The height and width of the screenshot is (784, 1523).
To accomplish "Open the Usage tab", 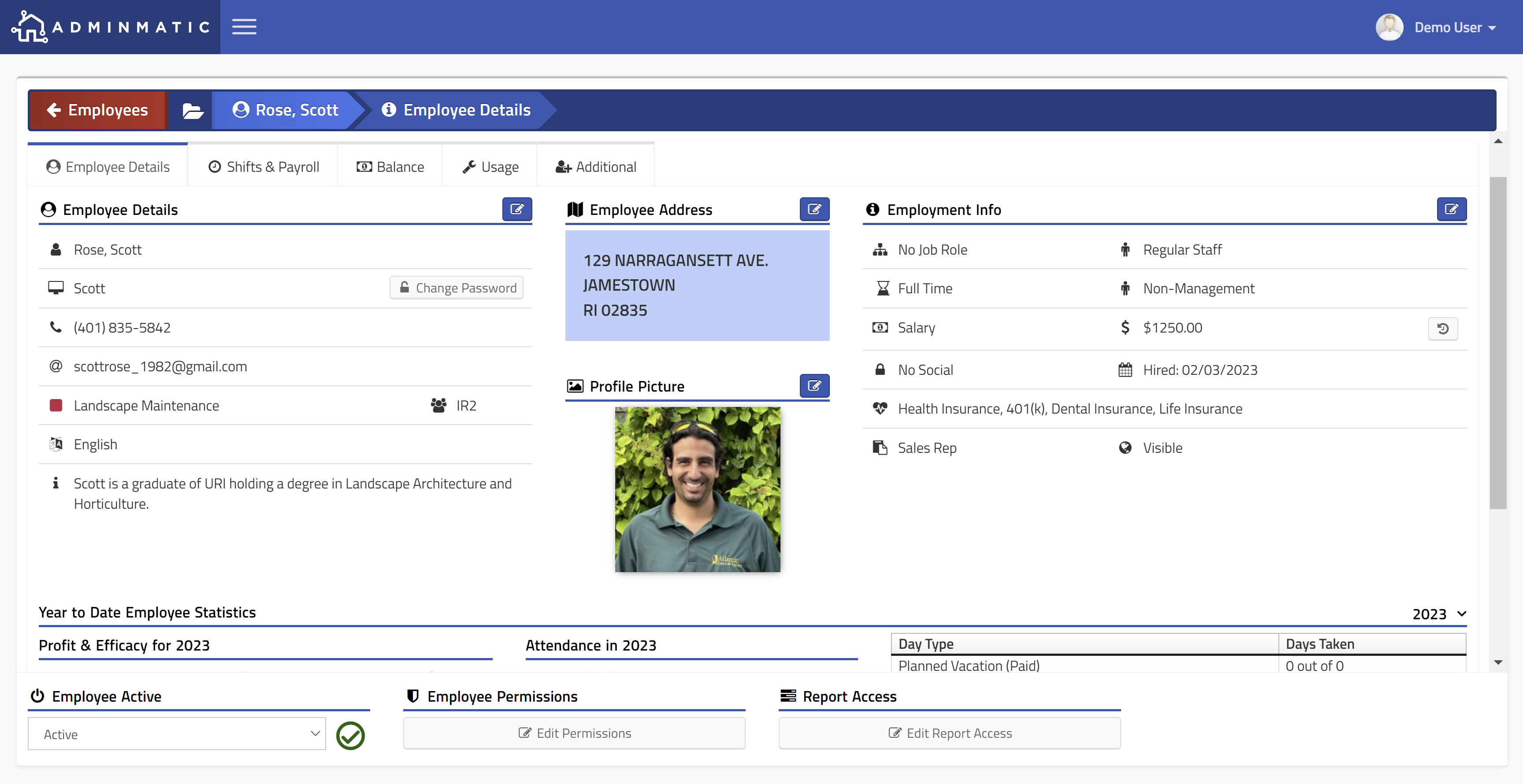I will pos(490,166).
